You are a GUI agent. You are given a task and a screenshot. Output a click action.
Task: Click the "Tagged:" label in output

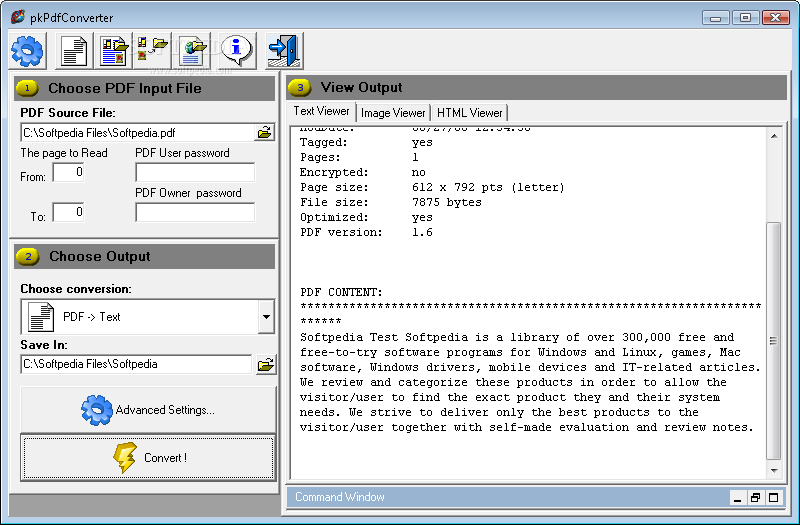tap(323, 142)
